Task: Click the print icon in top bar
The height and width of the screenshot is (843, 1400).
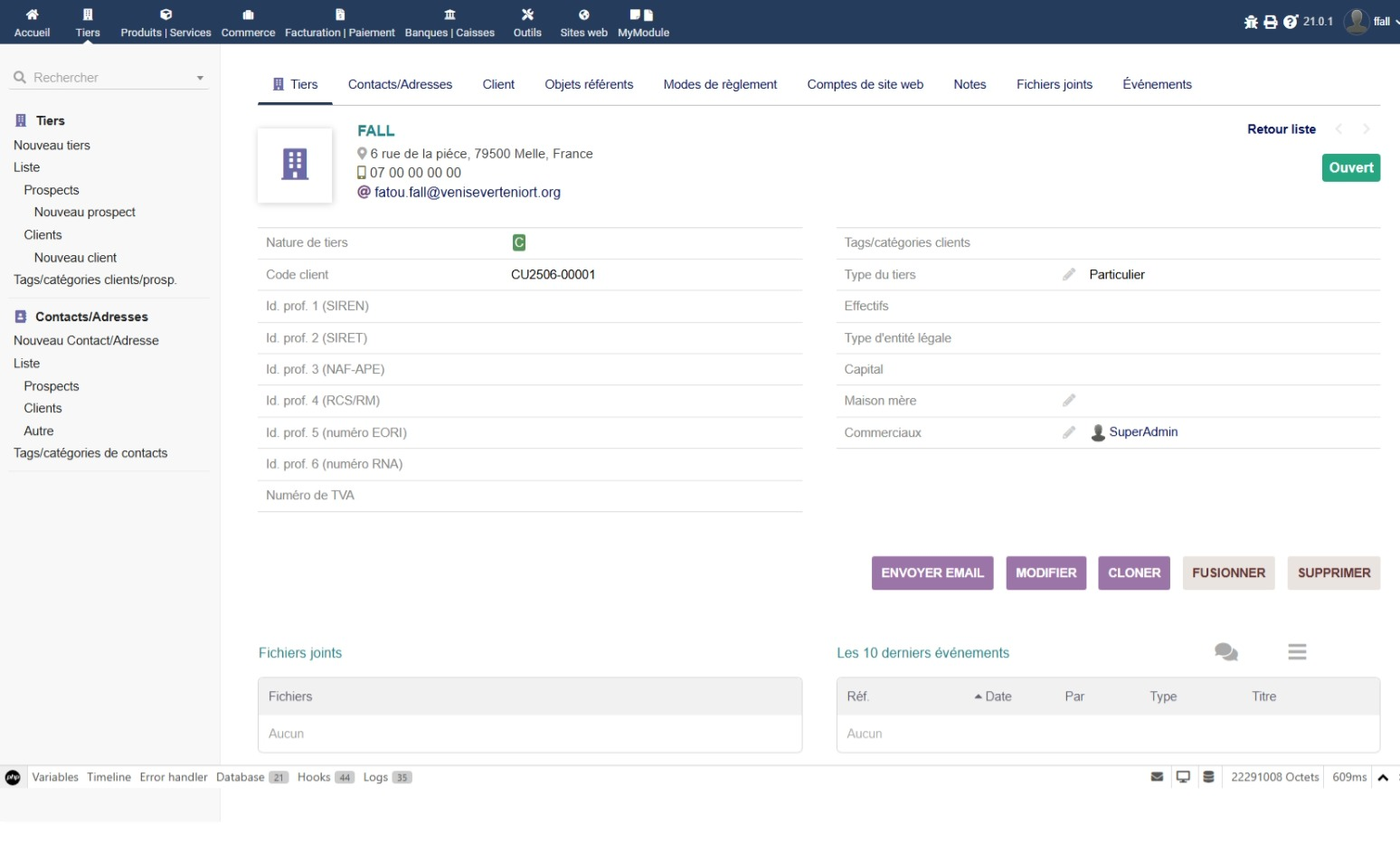Action: (x=1271, y=22)
